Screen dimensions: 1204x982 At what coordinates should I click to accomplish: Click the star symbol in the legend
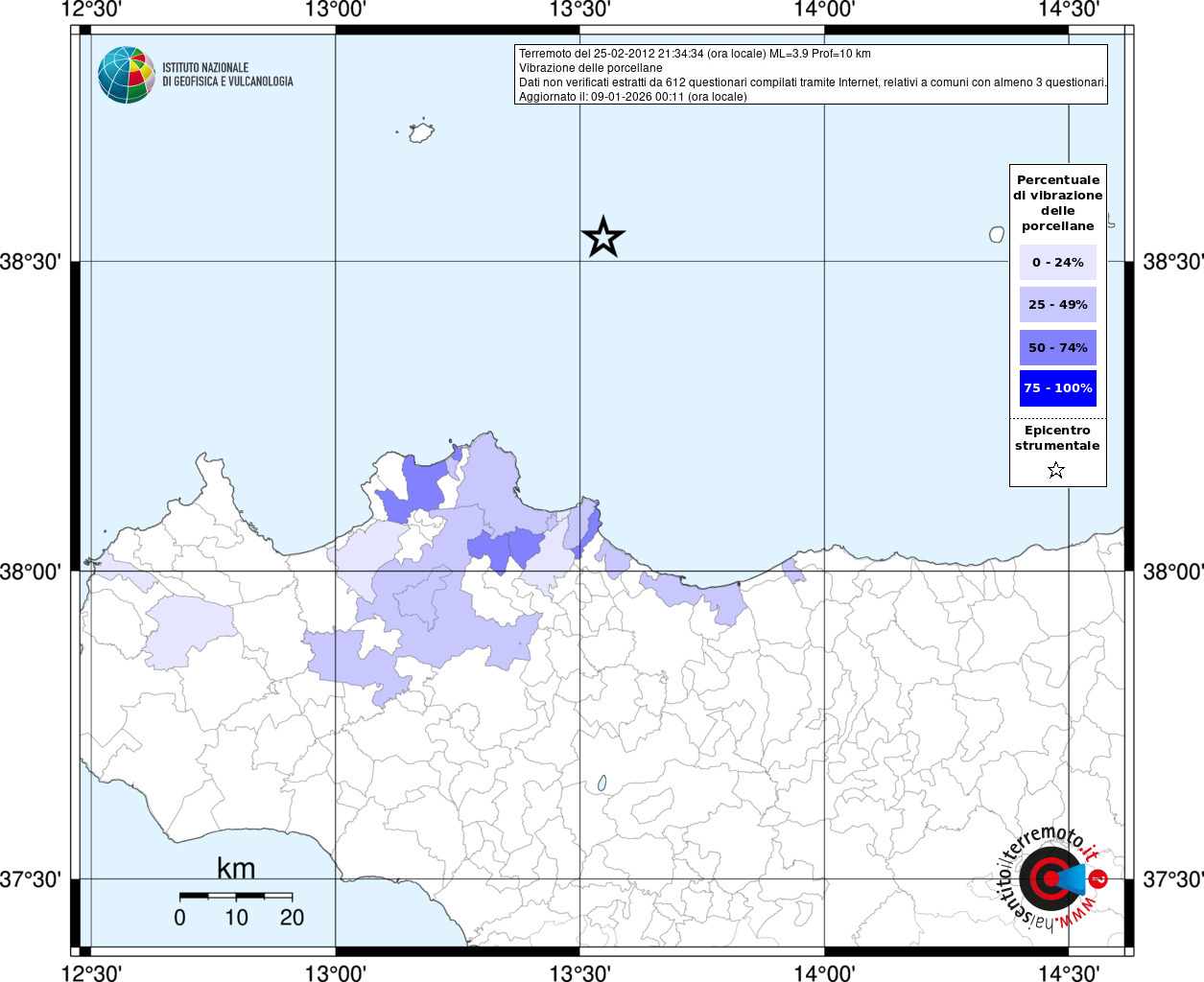pyautogui.click(x=1056, y=470)
